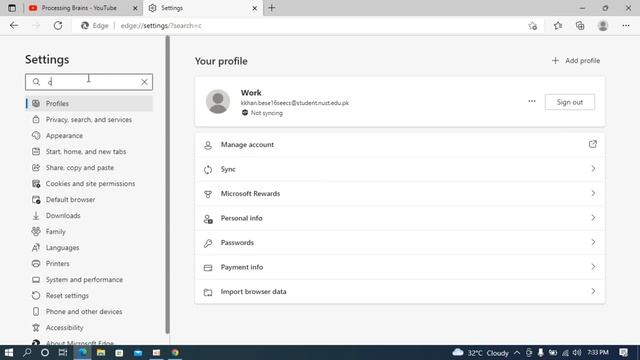Click Add profile button

tap(576, 60)
